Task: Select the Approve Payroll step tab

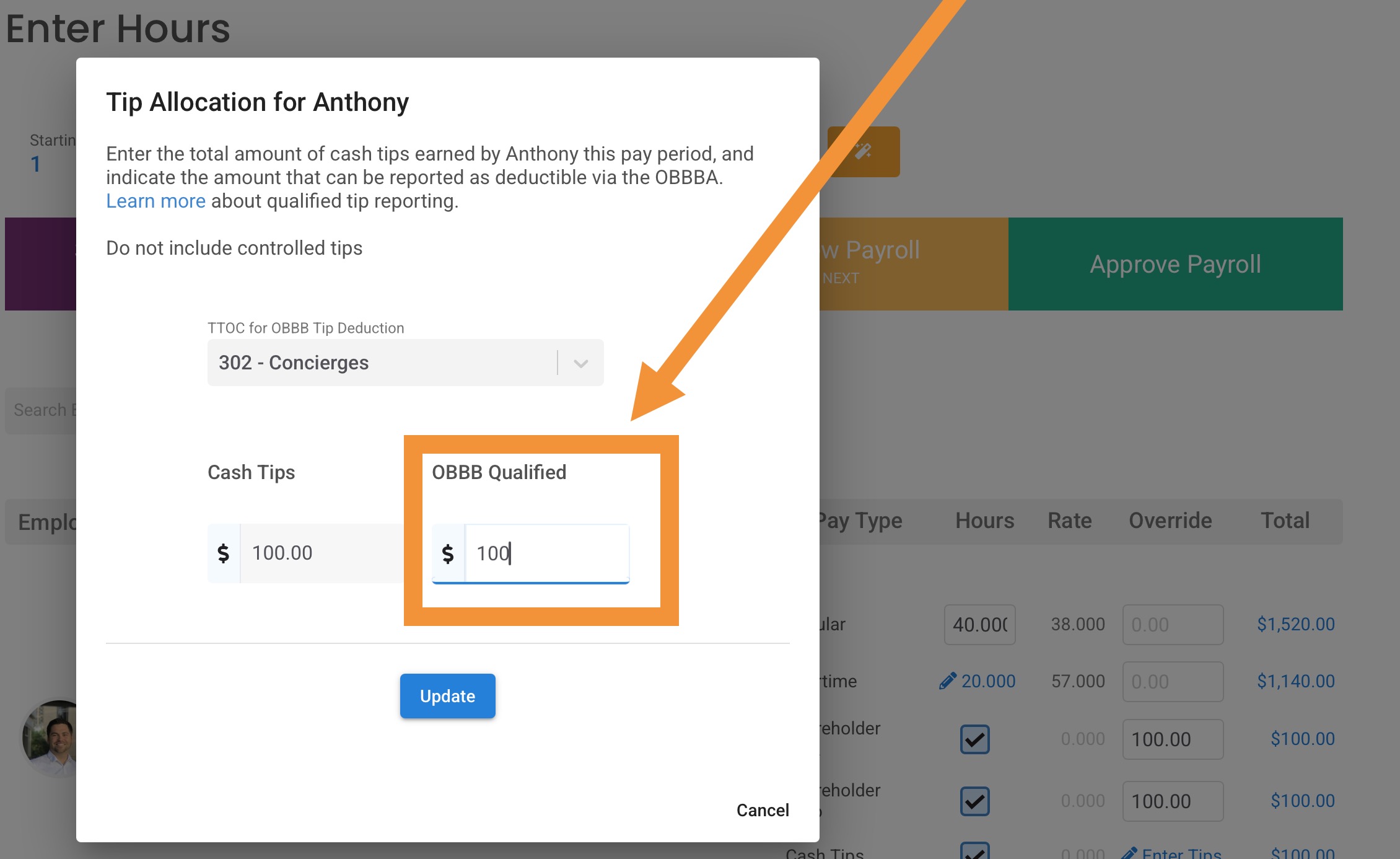Action: point(1175,264)
